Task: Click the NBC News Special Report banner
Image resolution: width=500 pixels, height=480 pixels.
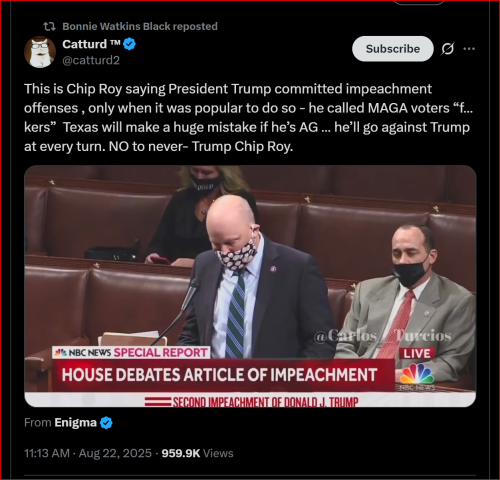Action: 131,352
